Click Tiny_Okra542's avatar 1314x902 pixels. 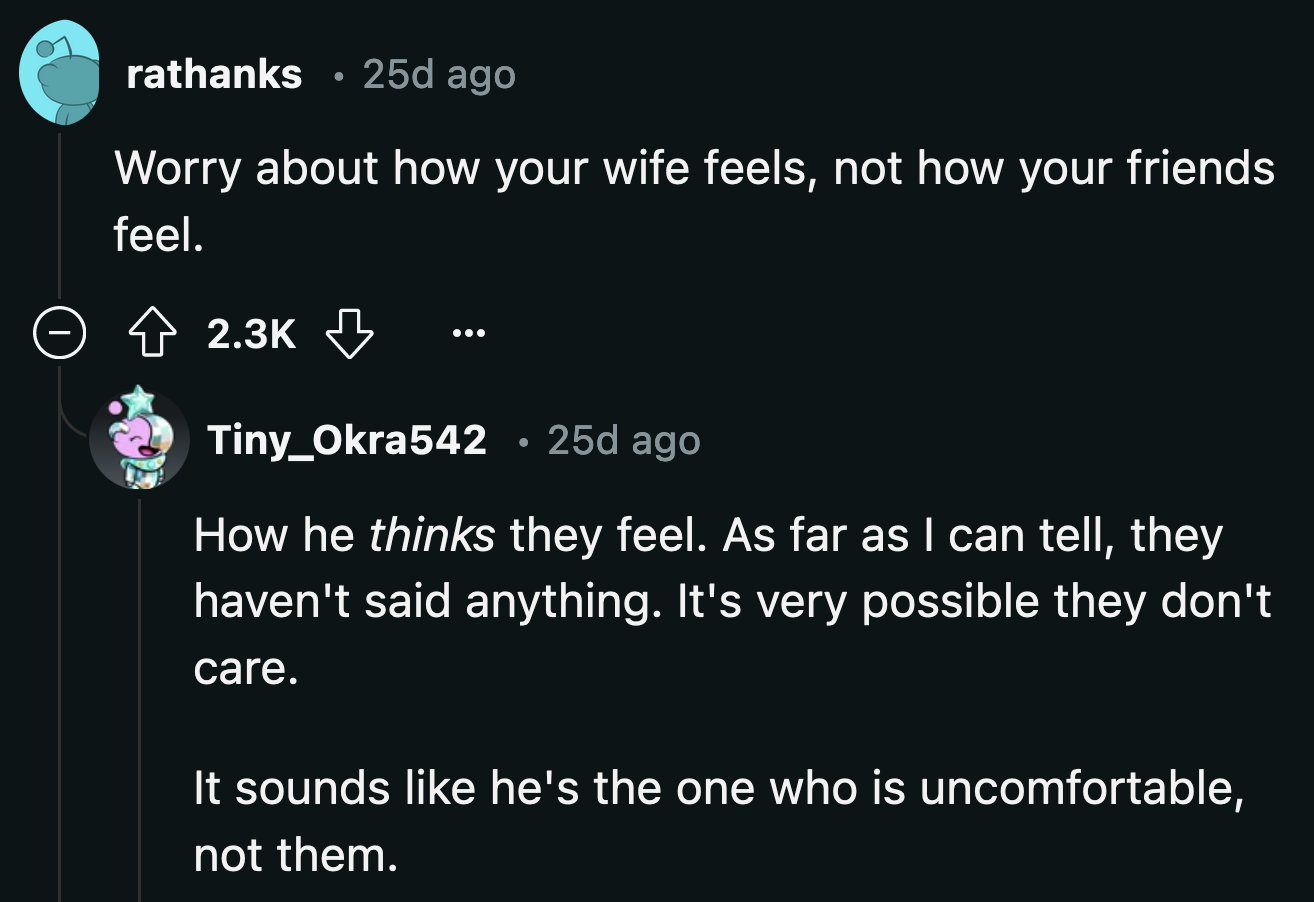pyautogui.click(x=140, y=440)
